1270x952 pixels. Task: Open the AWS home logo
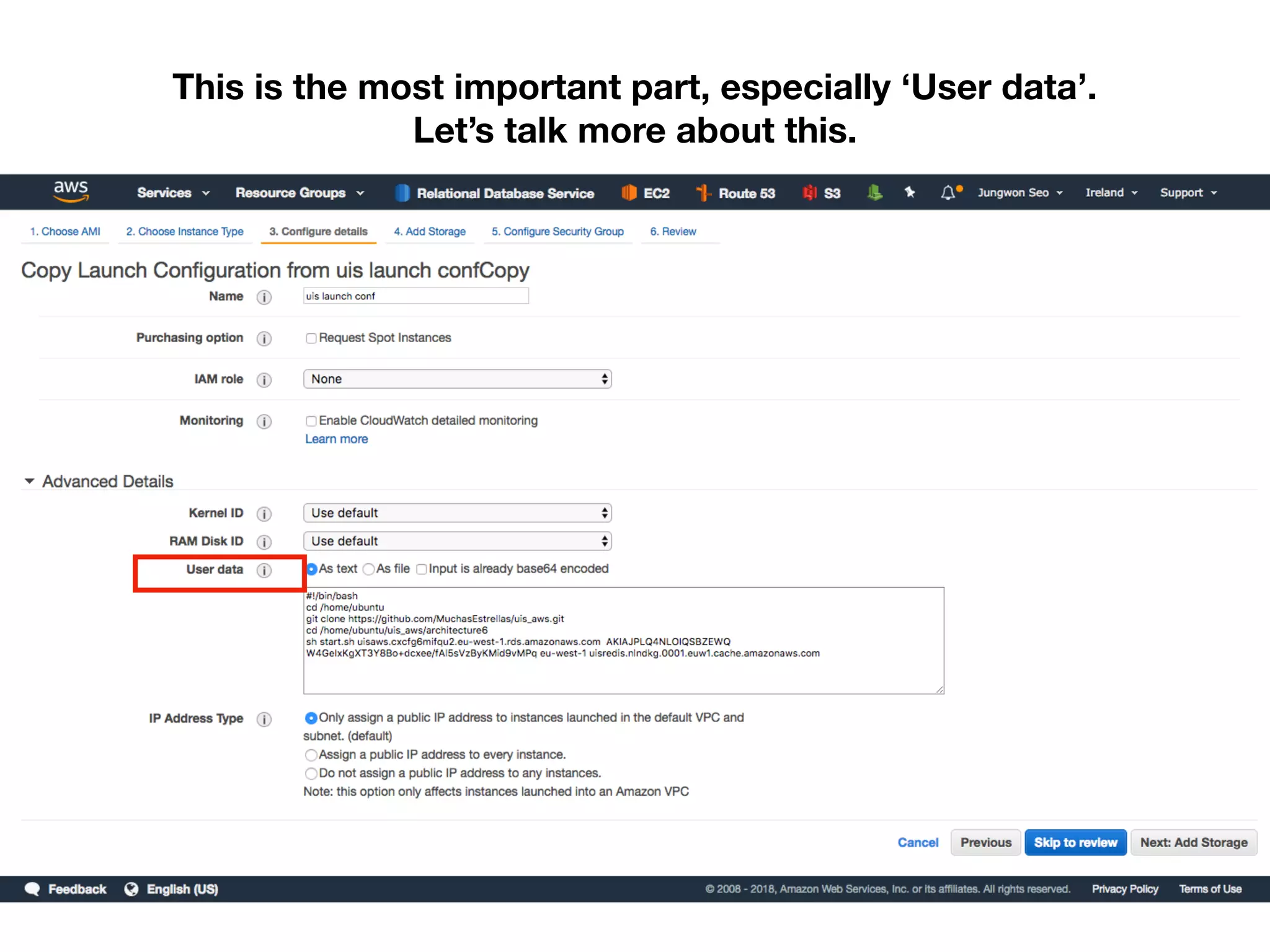point(71,192)
